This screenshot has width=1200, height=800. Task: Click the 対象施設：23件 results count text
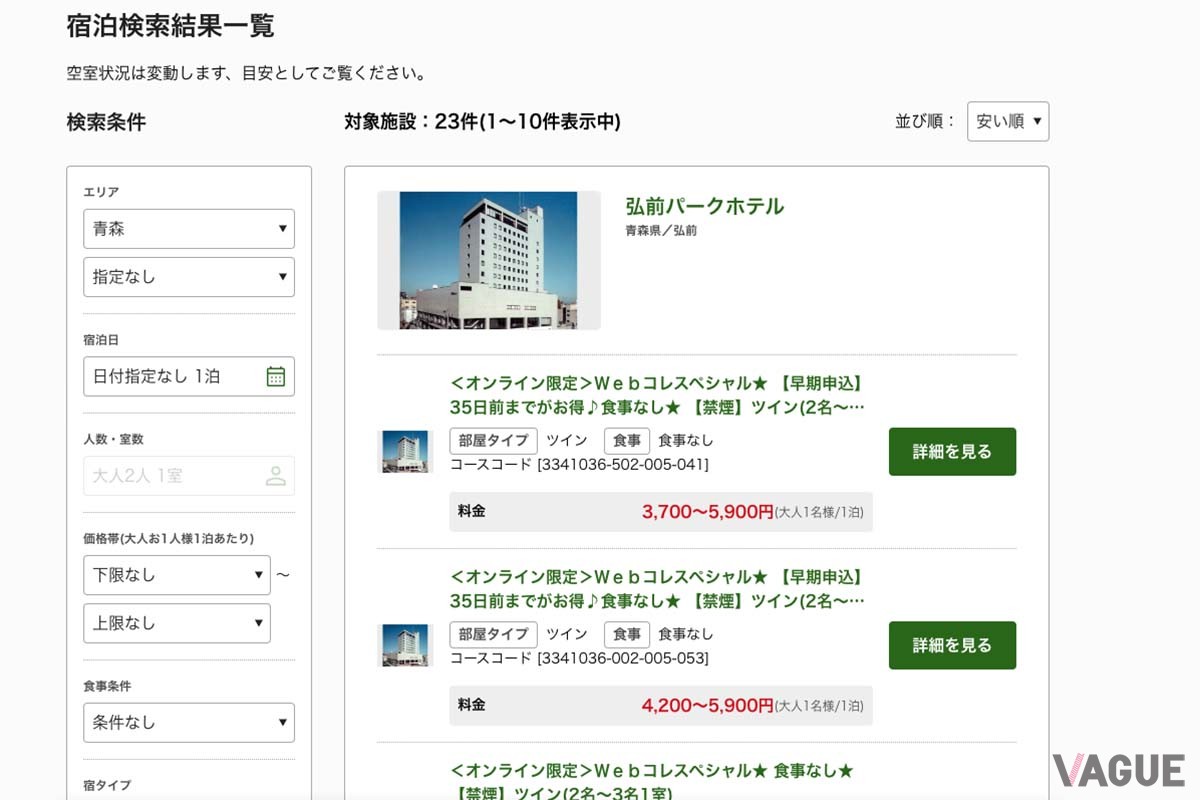[483, 122]
